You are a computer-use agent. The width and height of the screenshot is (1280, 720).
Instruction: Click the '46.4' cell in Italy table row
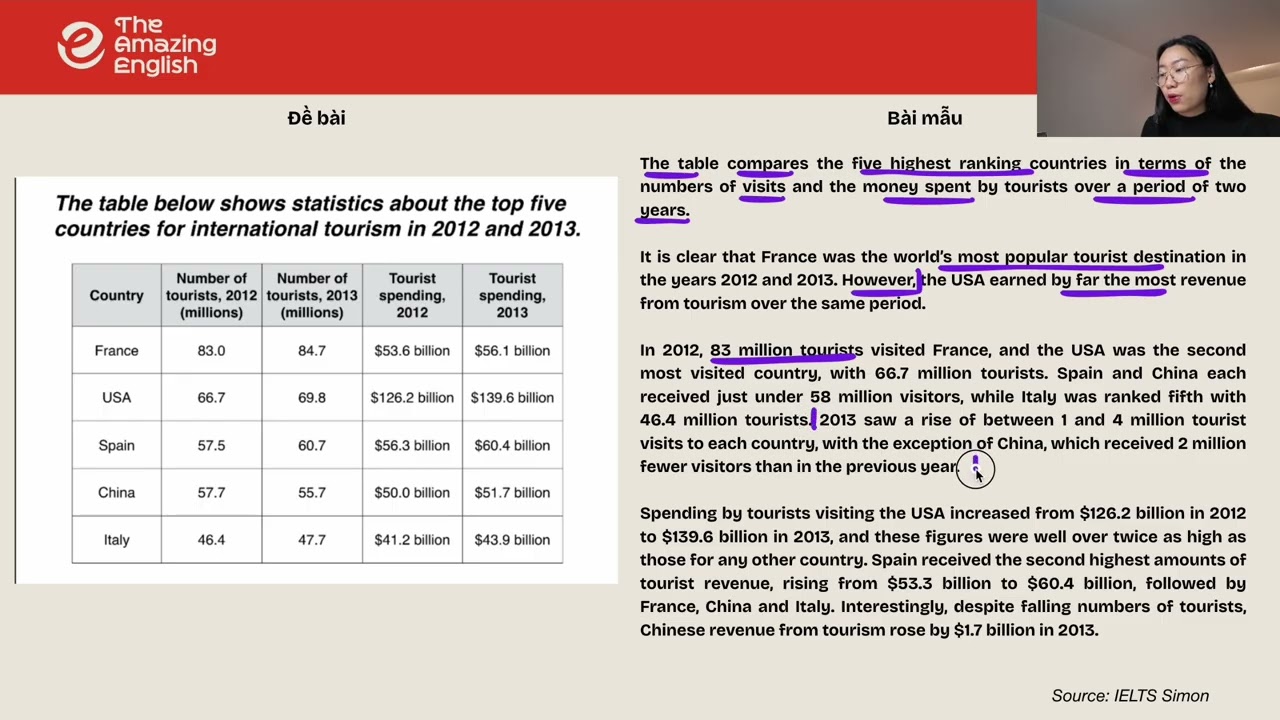(211, 540)
